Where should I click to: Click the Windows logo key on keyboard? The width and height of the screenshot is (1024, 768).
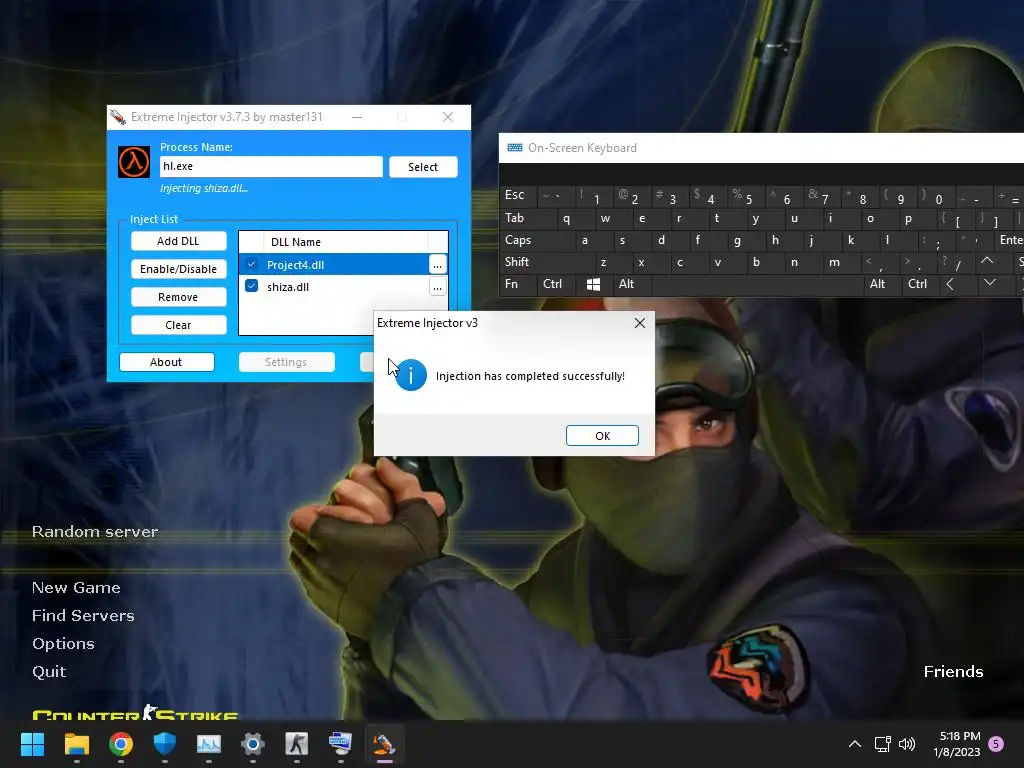(593, 284)
